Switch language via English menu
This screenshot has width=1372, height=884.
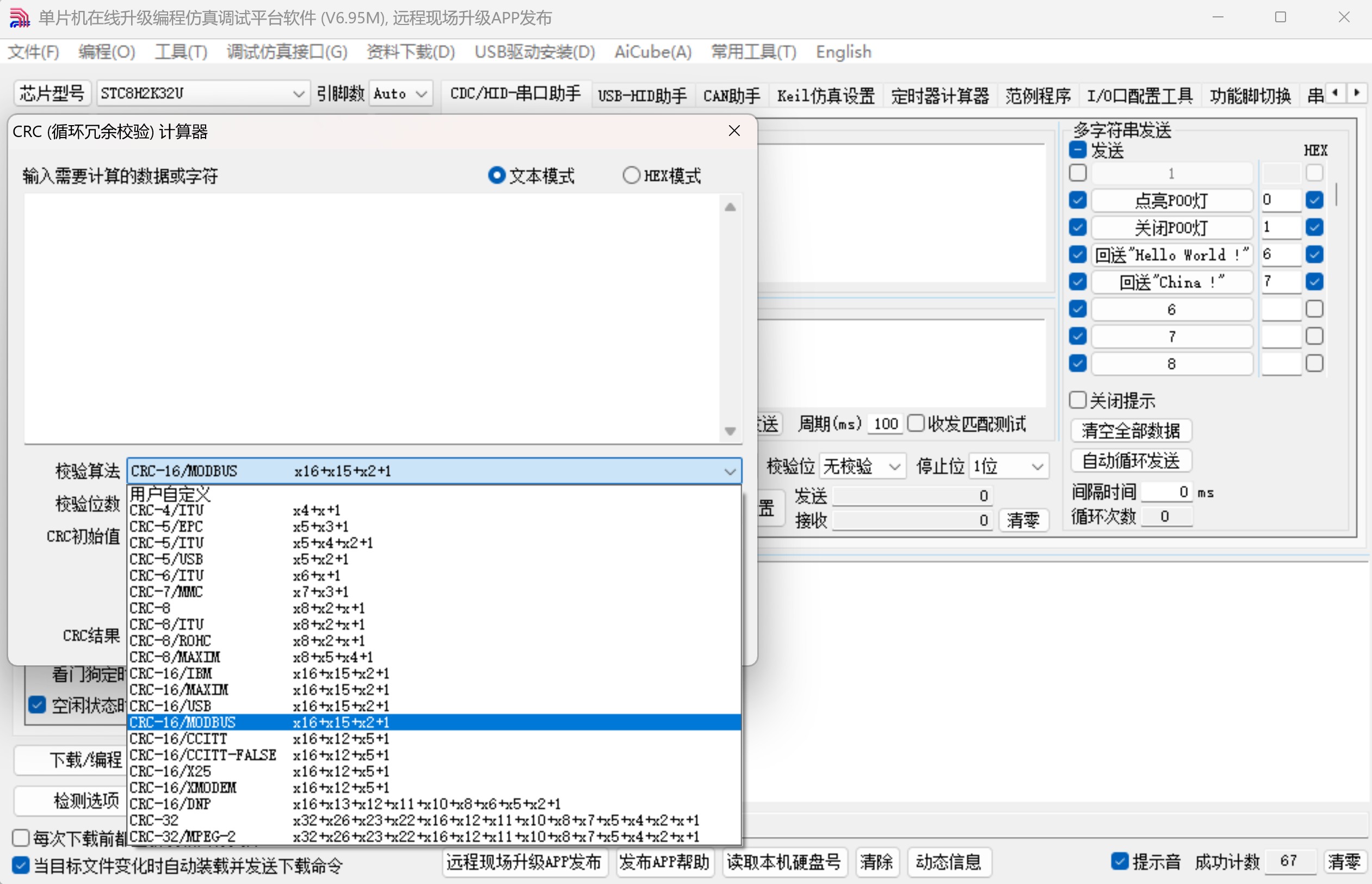click(x=843, y=52)
